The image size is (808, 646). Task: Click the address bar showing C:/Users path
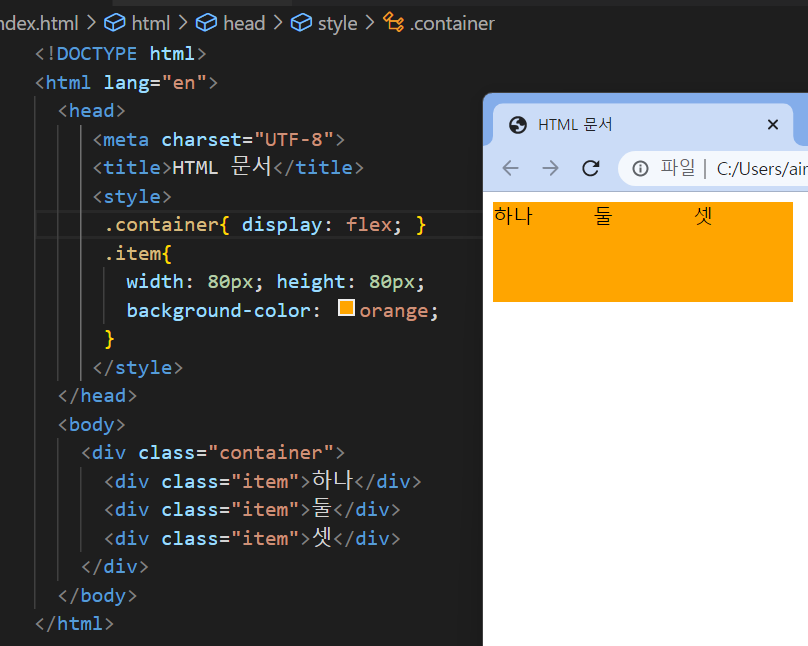click(713, 168)
